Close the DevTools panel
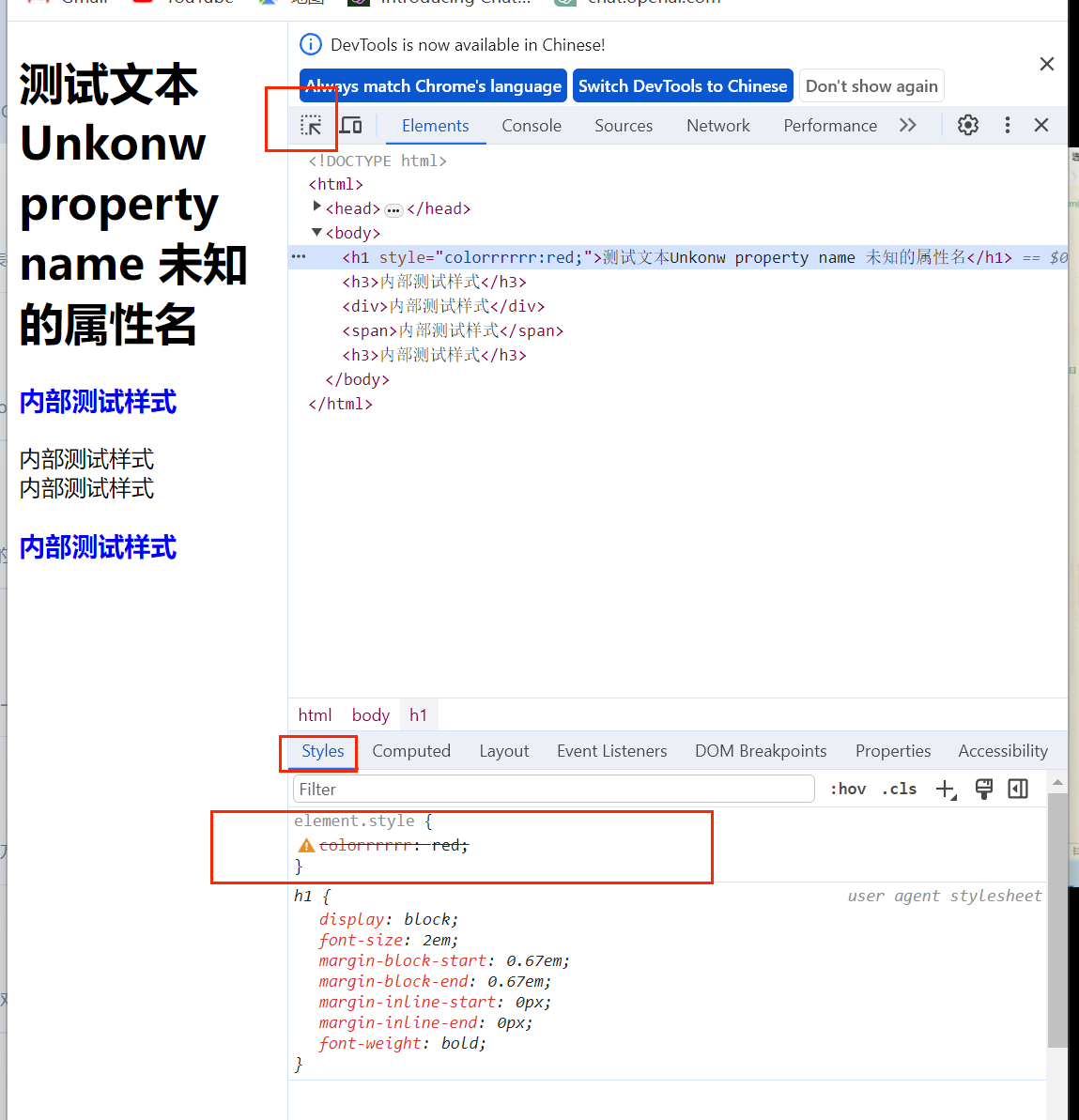Image resolution: width=1079 pixels, height=1120 pixels. pyautogui.click(x=1041, y=125)
